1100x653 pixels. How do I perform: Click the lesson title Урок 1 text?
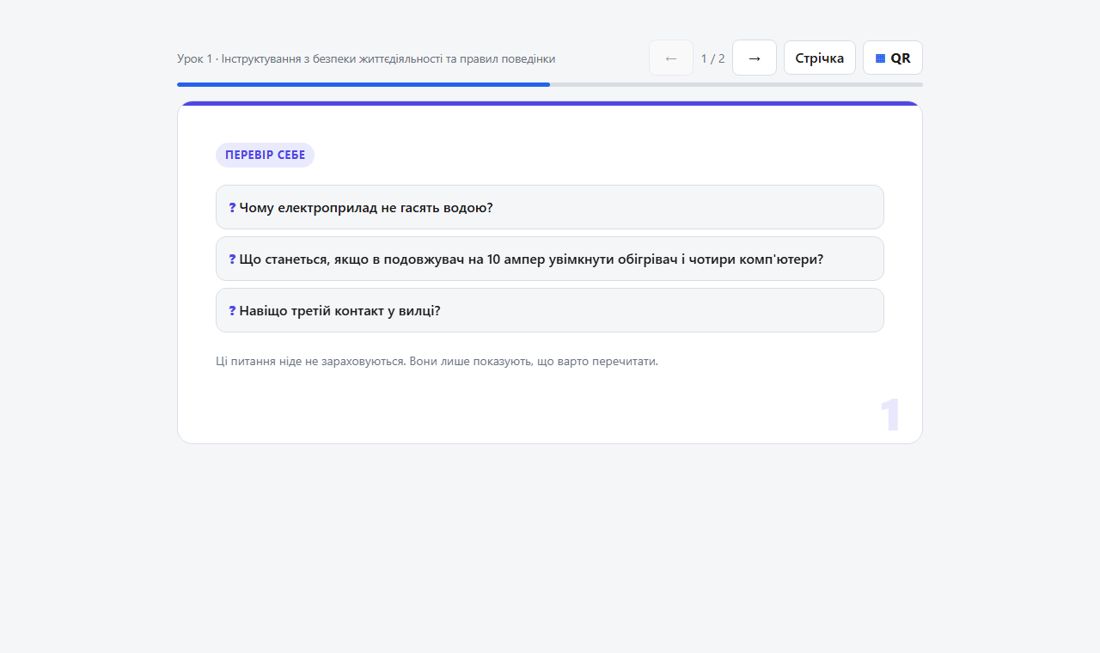point(365,59)
